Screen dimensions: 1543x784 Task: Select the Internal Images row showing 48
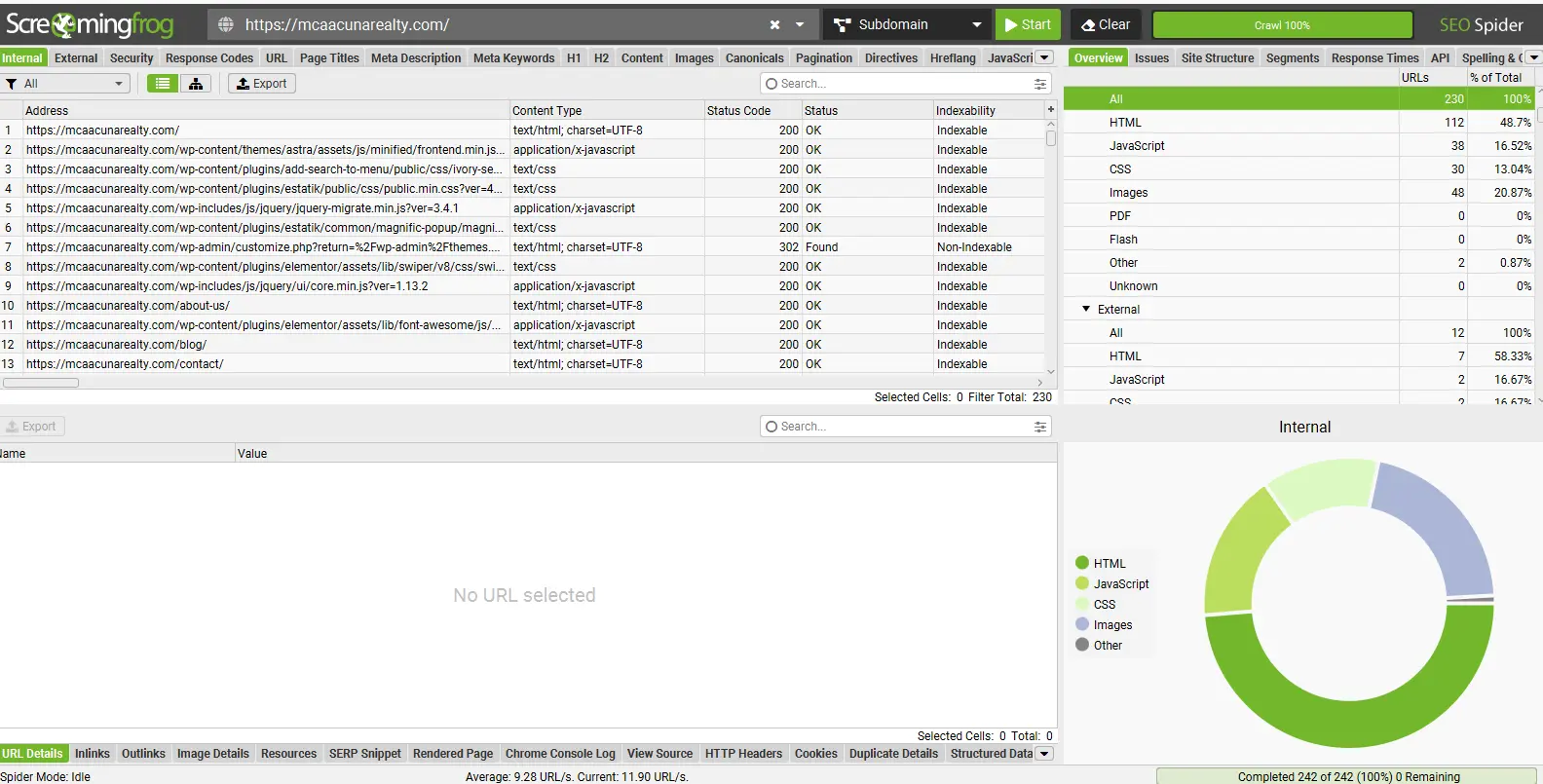tap(1298, 193)
